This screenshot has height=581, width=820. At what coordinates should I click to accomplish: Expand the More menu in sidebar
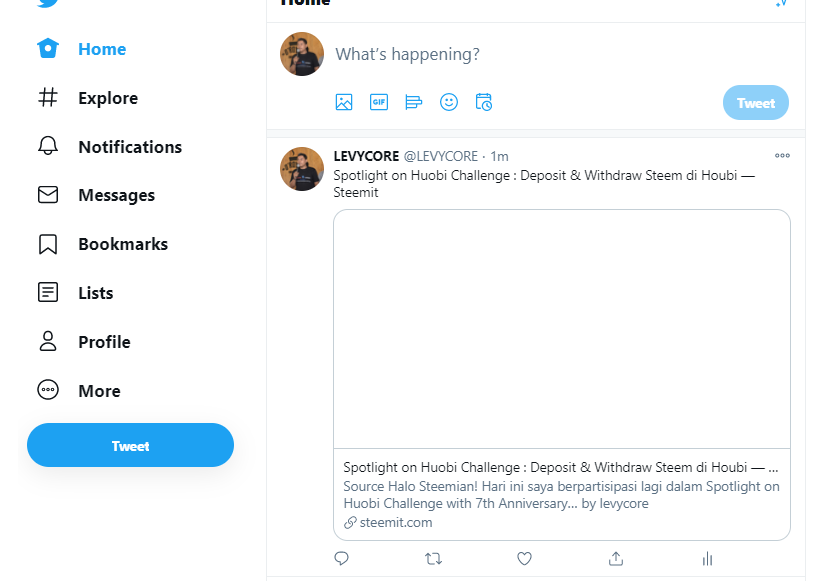click(x=79, y=391)
